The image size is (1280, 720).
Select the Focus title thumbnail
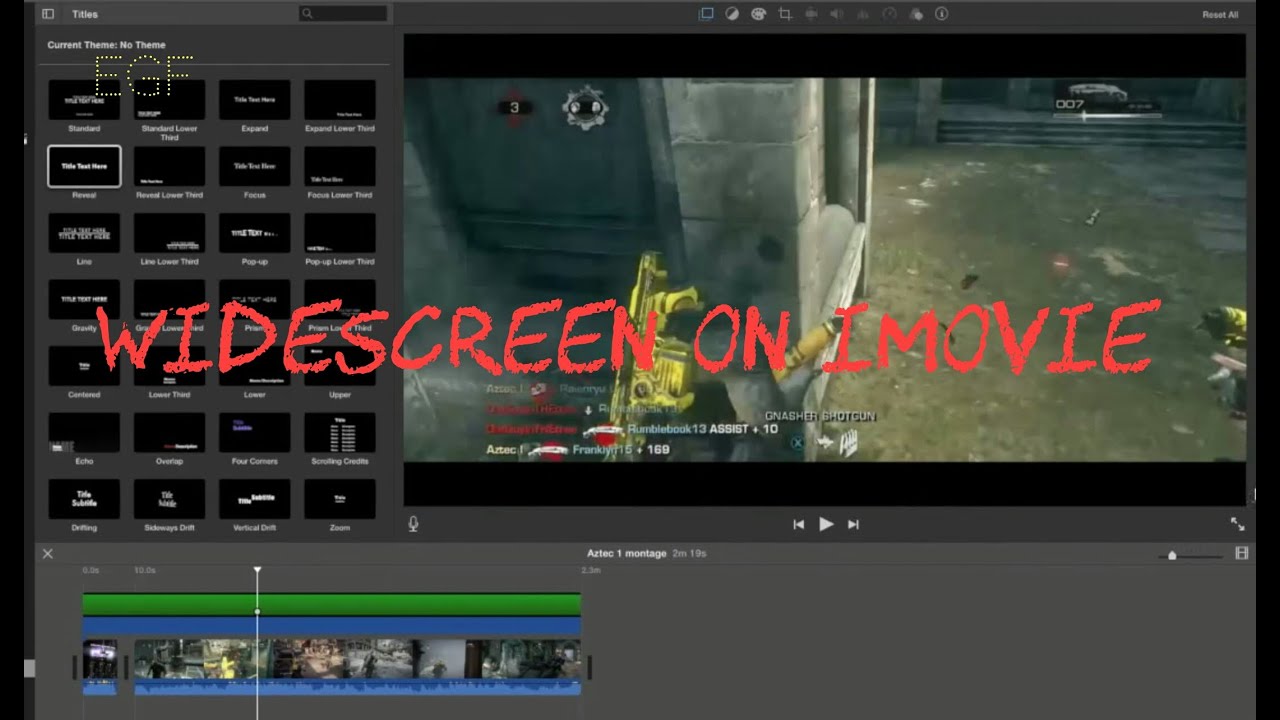coord(255,166)
